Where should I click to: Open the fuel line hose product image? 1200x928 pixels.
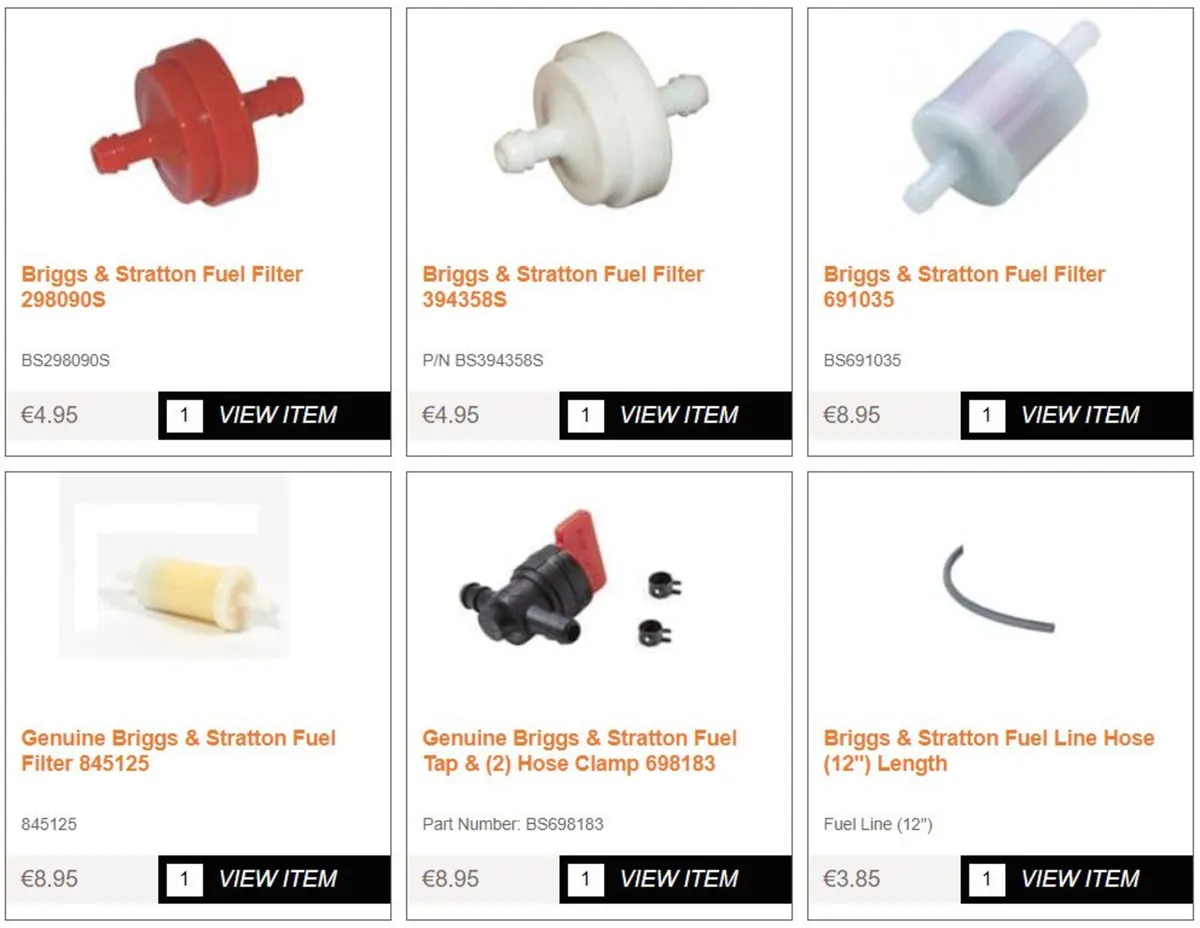click(x=998, y=588)
